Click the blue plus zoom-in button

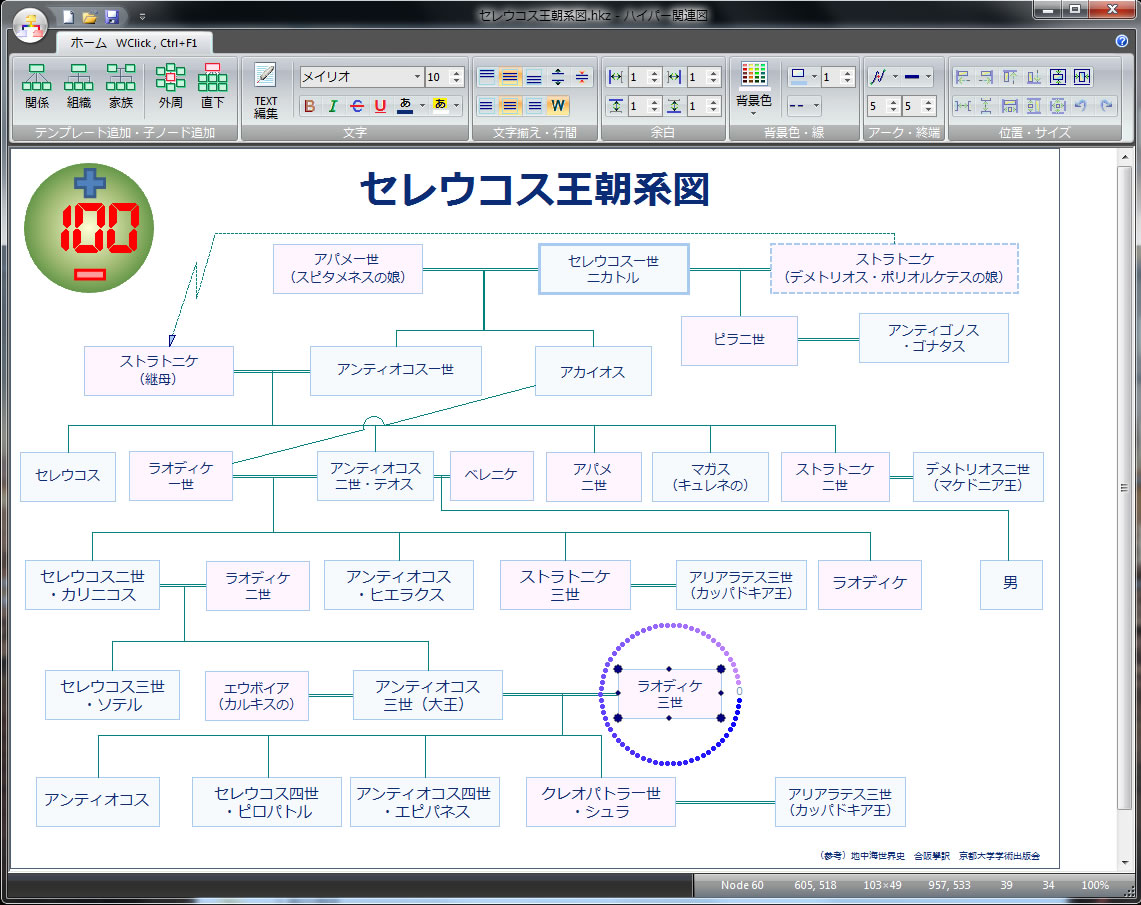89,181
